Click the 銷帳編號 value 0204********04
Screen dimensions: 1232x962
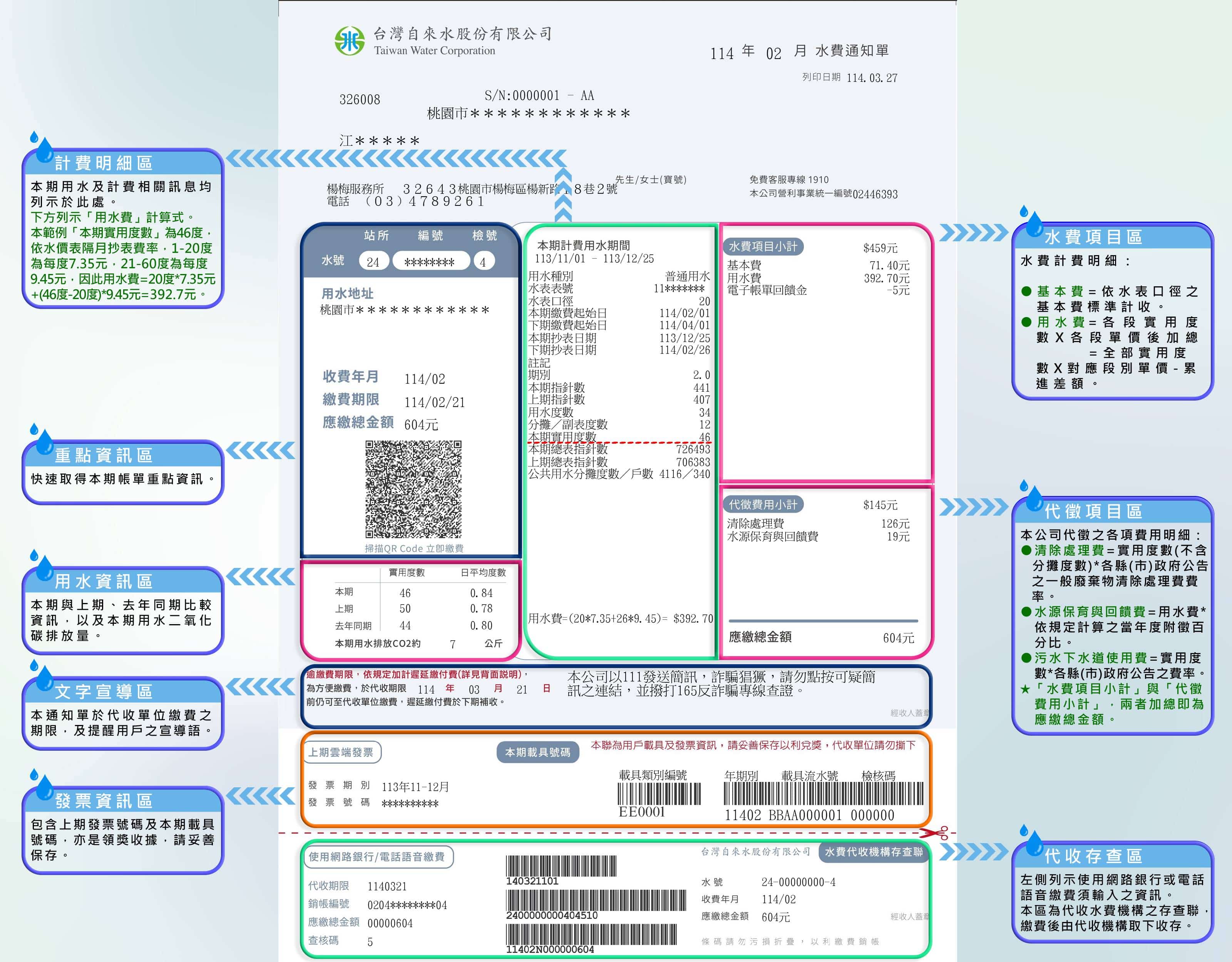coord(407,905)
